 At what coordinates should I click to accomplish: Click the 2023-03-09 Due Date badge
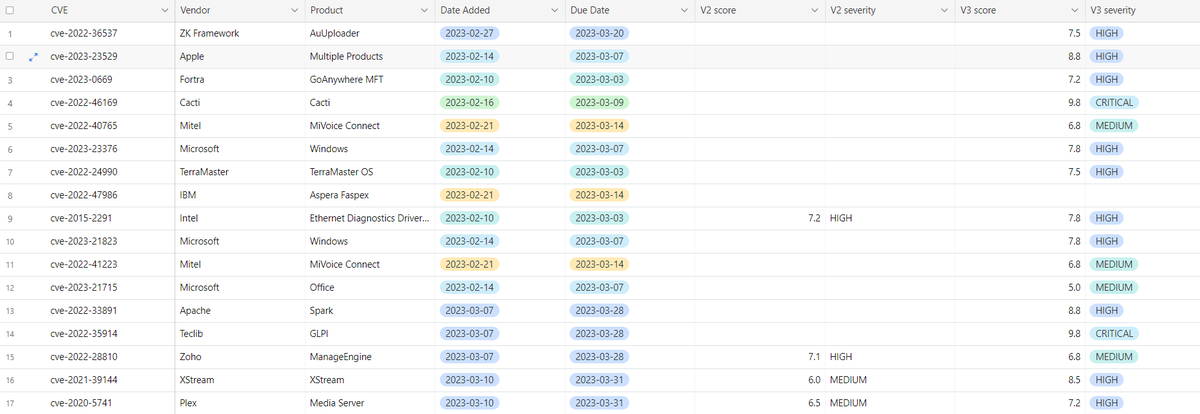pyautogui.click(x=599, y=102)
